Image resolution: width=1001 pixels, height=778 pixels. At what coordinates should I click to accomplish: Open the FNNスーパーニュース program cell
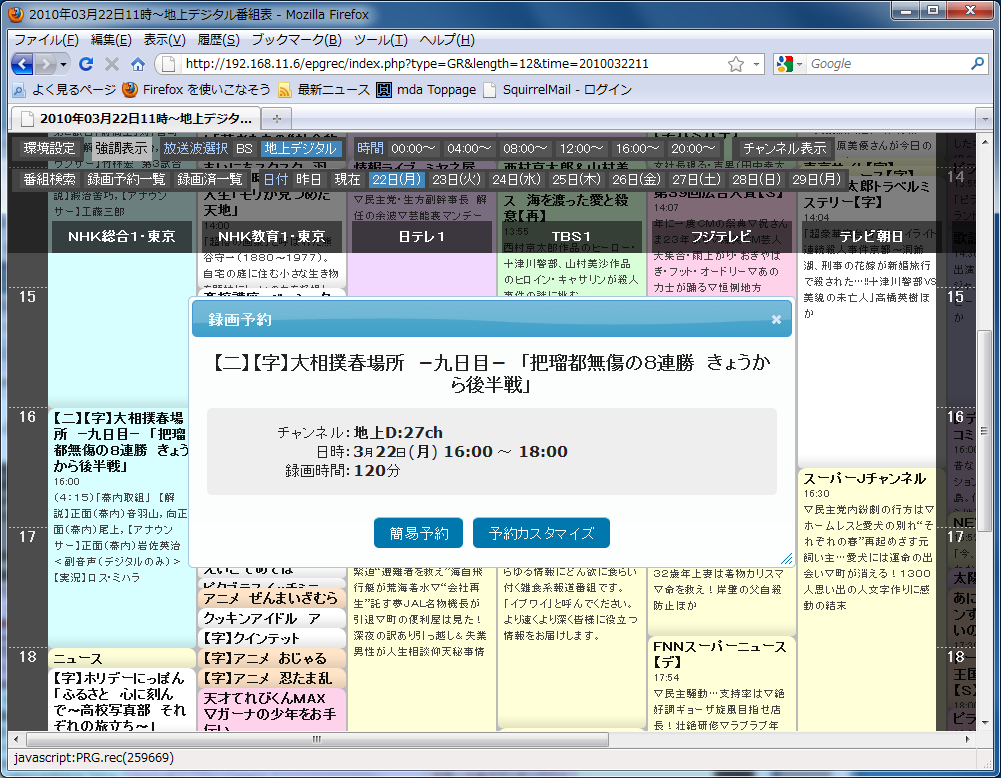pyautogui.click(x=721, y=684)
